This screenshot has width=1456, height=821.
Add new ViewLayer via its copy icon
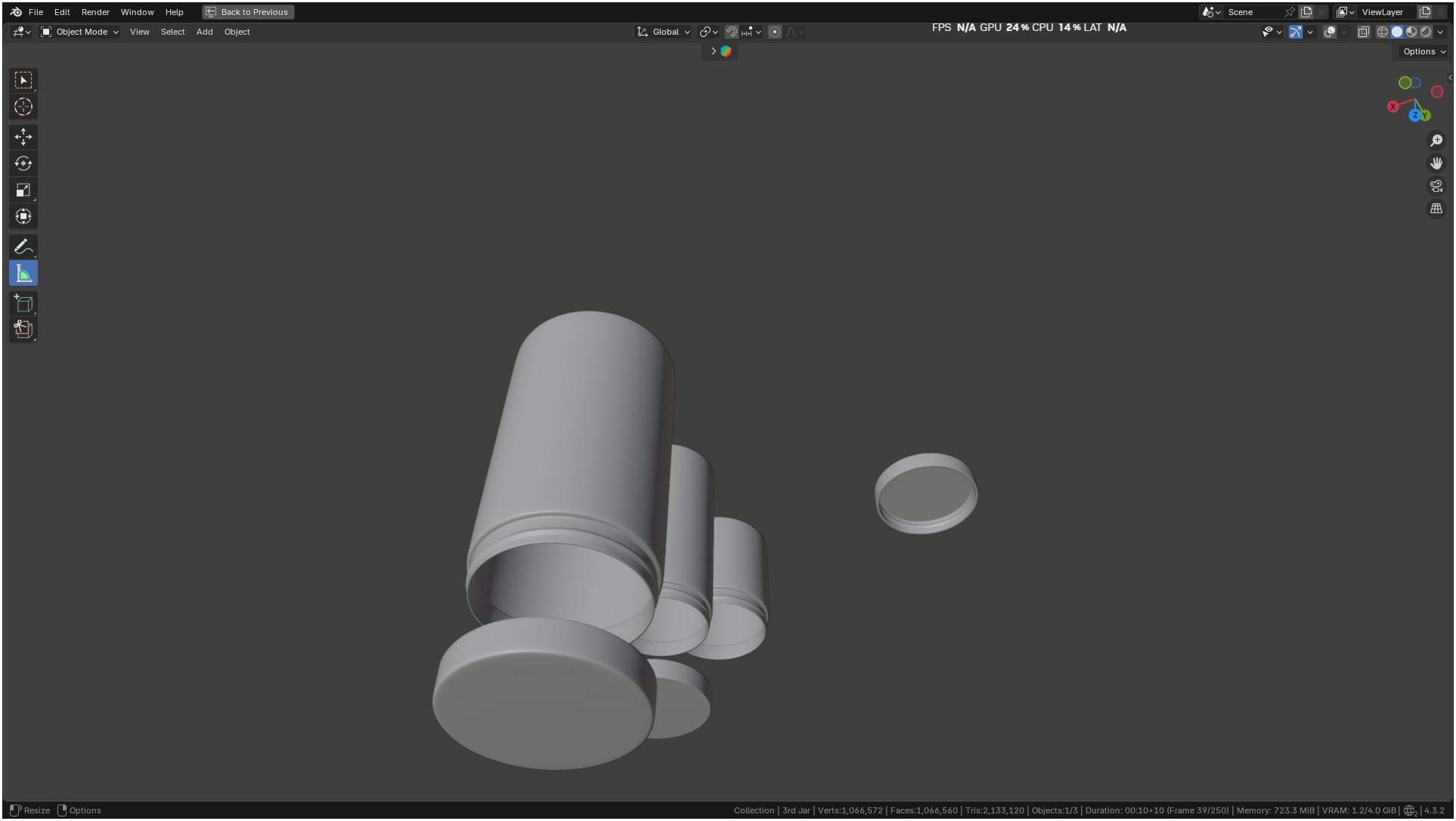tap(1425, 12)
